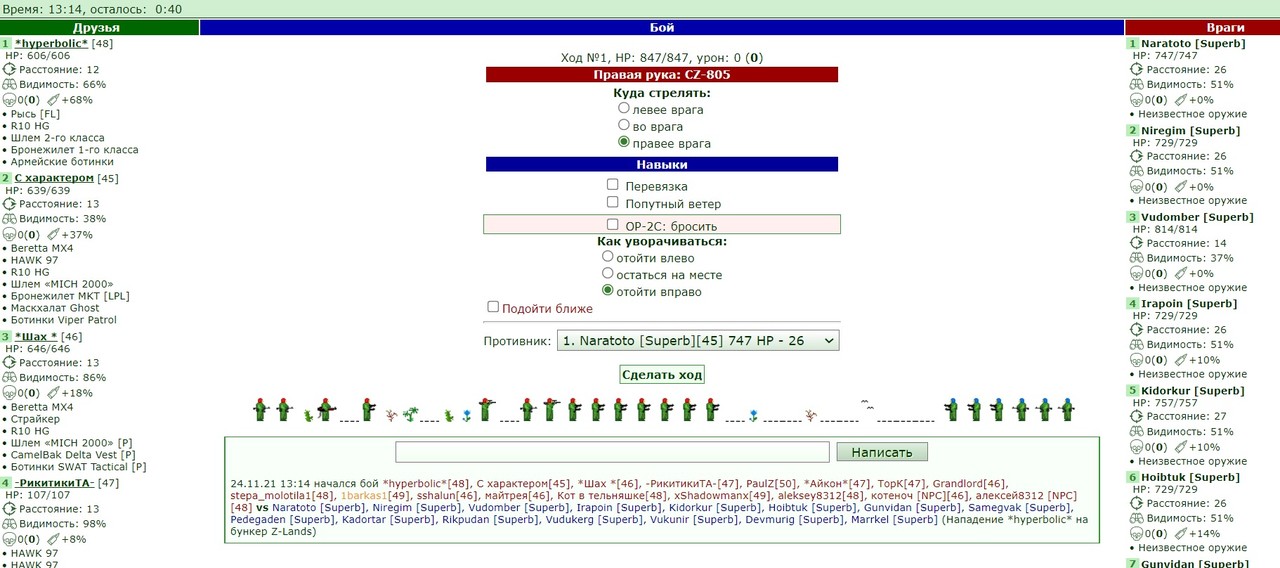
Task: Click bullet bonus icon showing +37%
Action: pos(52,234)
